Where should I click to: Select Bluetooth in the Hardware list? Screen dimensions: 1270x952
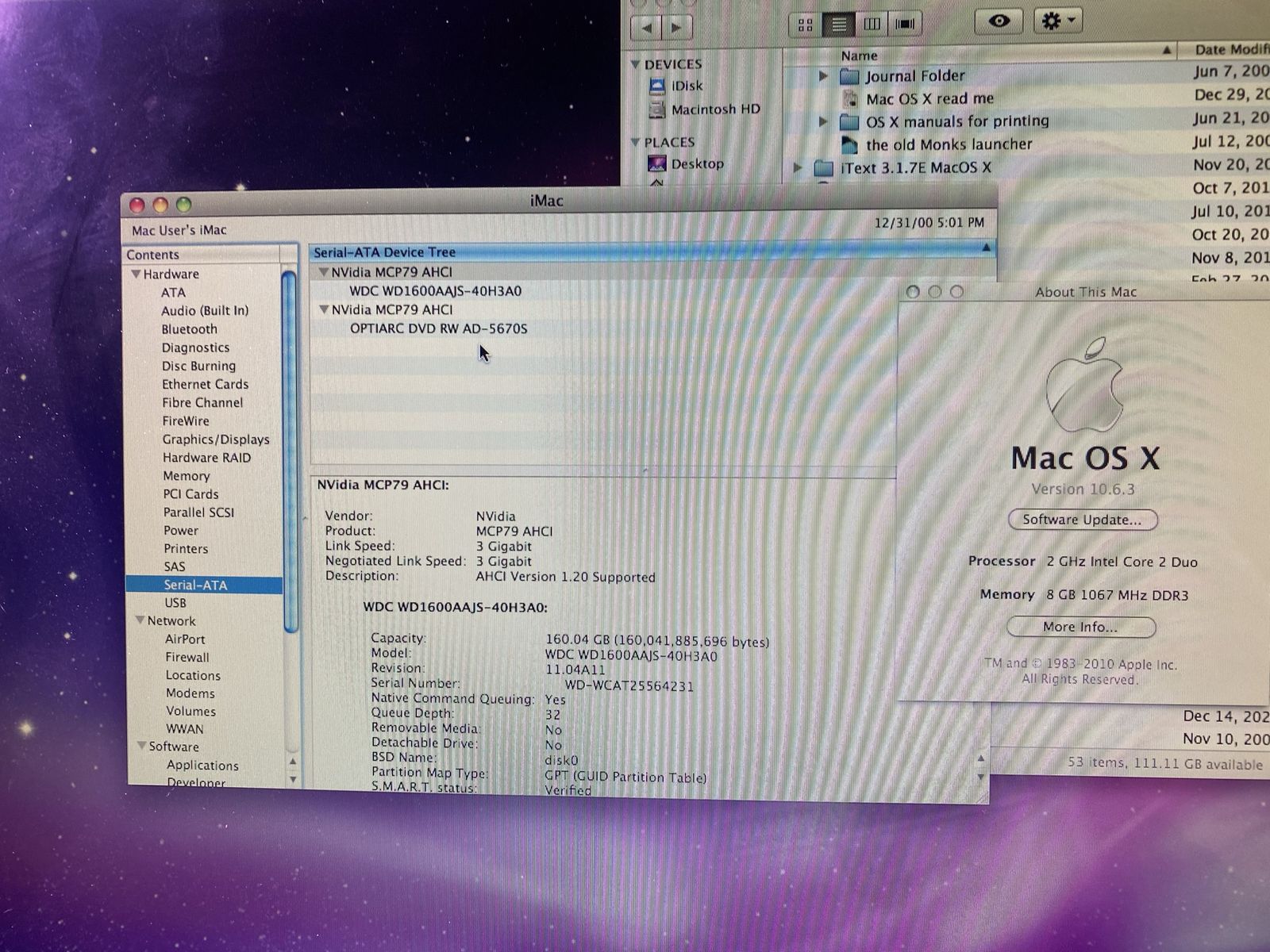(x=189, y=329)
